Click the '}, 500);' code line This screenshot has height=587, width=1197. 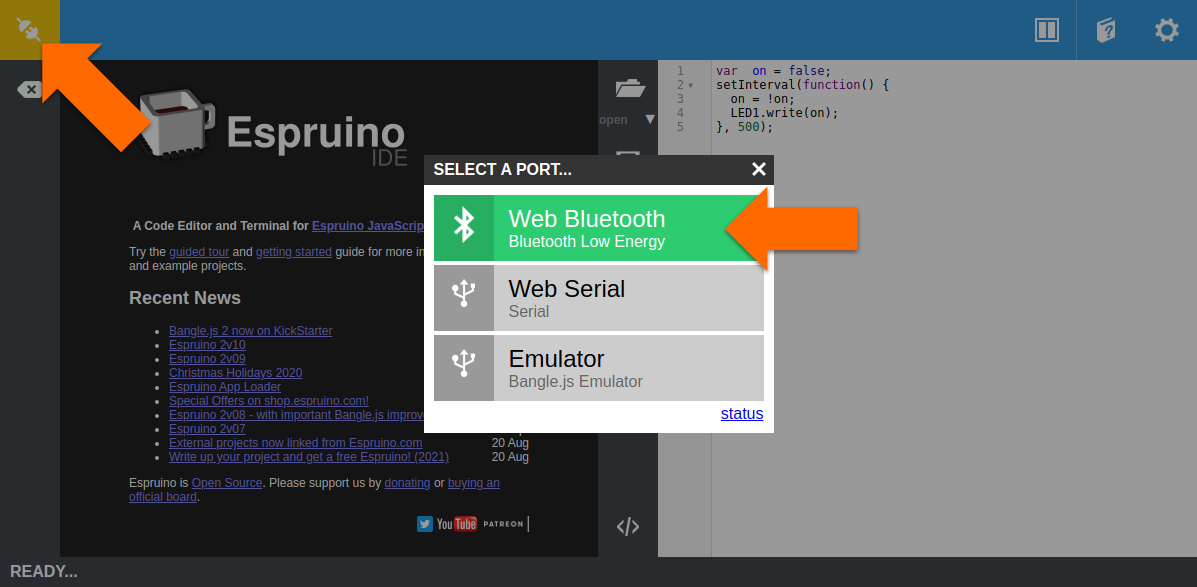744,127
